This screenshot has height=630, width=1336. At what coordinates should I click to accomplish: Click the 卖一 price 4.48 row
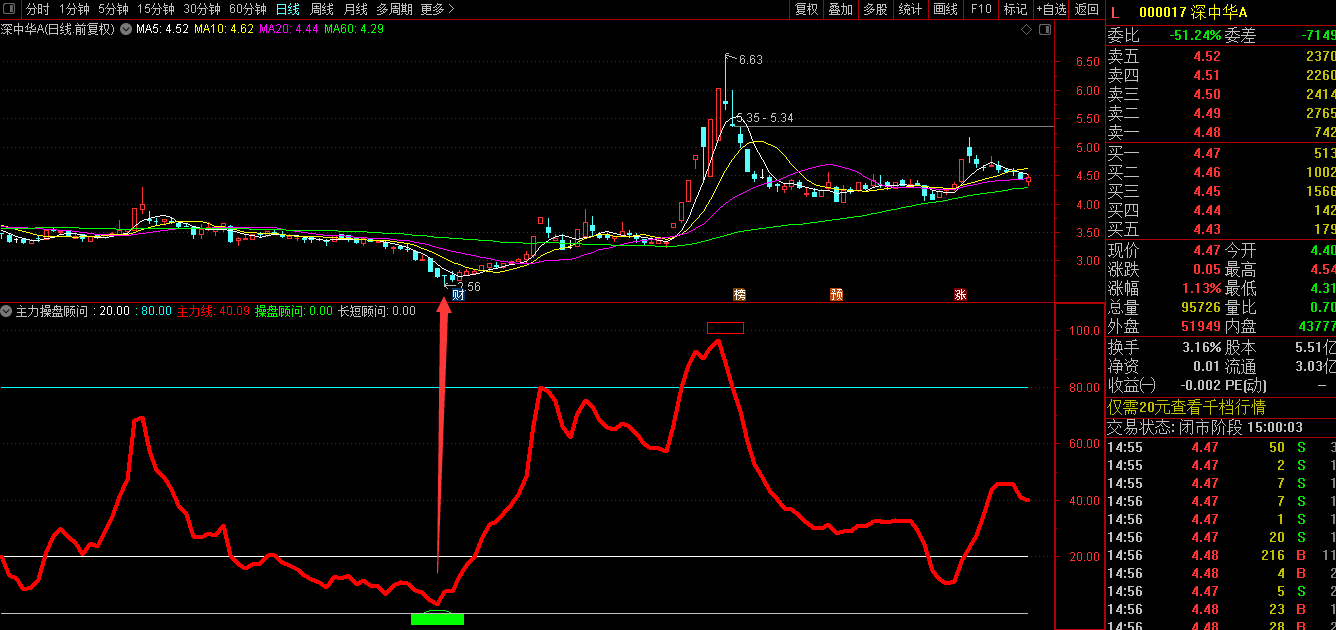(1221, 132)
